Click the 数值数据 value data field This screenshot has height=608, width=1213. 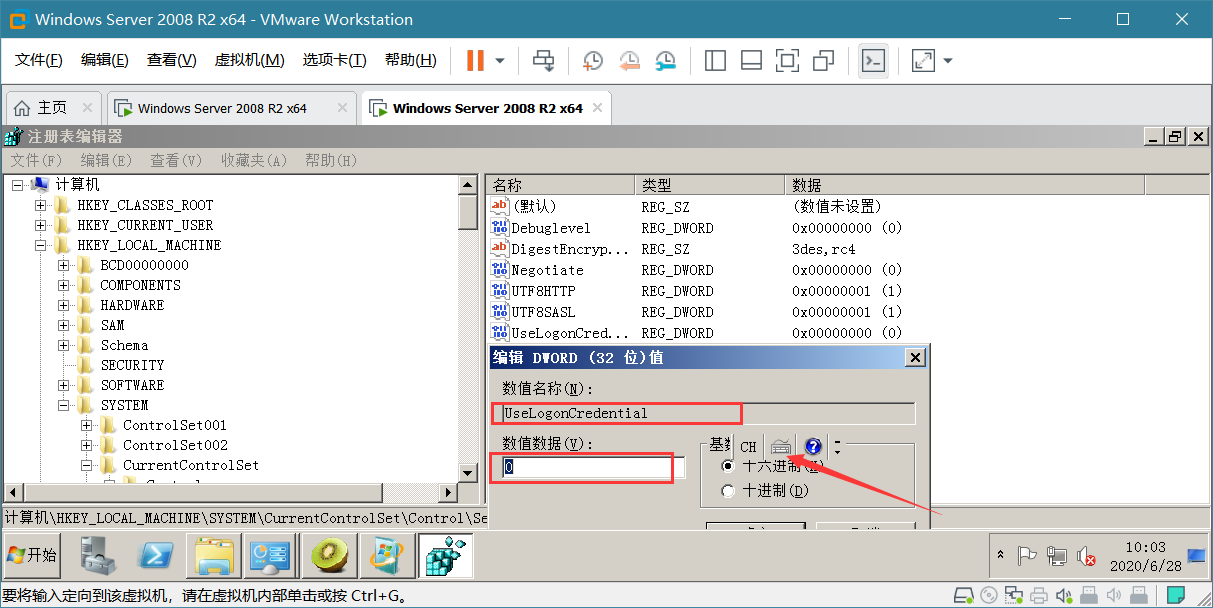581,467
